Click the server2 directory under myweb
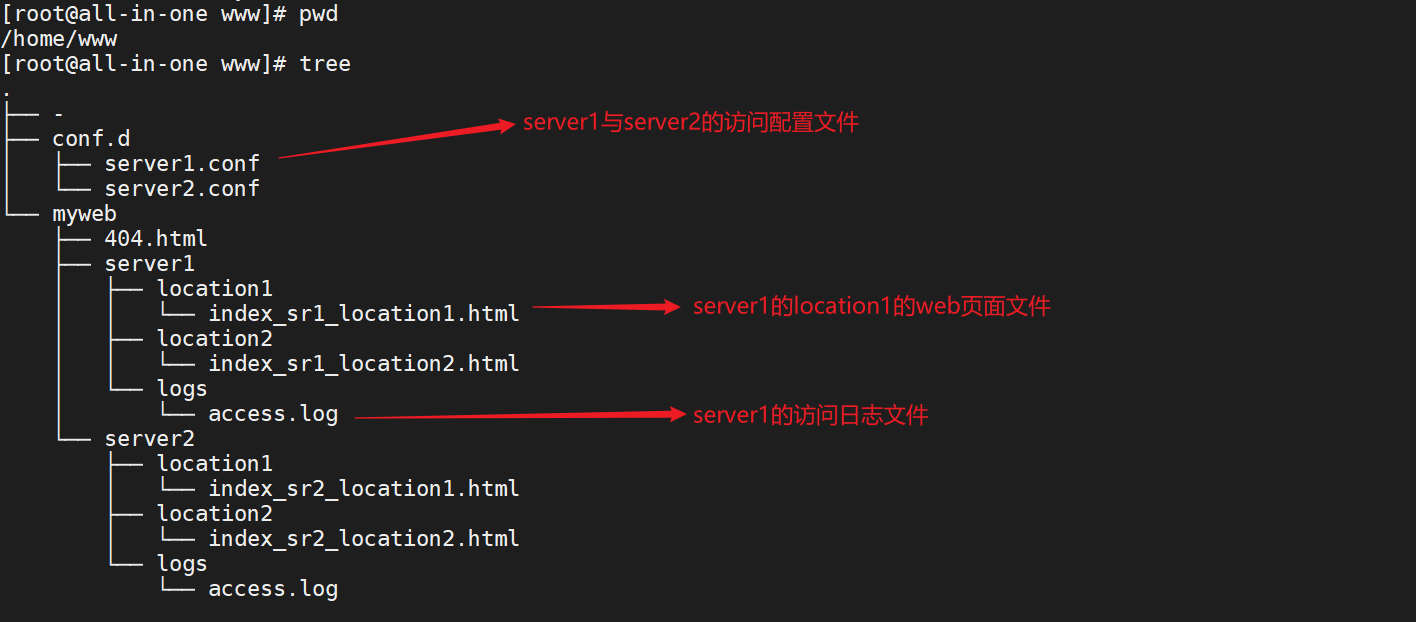Screen dimensions: 1416x622 click(149, 438)
